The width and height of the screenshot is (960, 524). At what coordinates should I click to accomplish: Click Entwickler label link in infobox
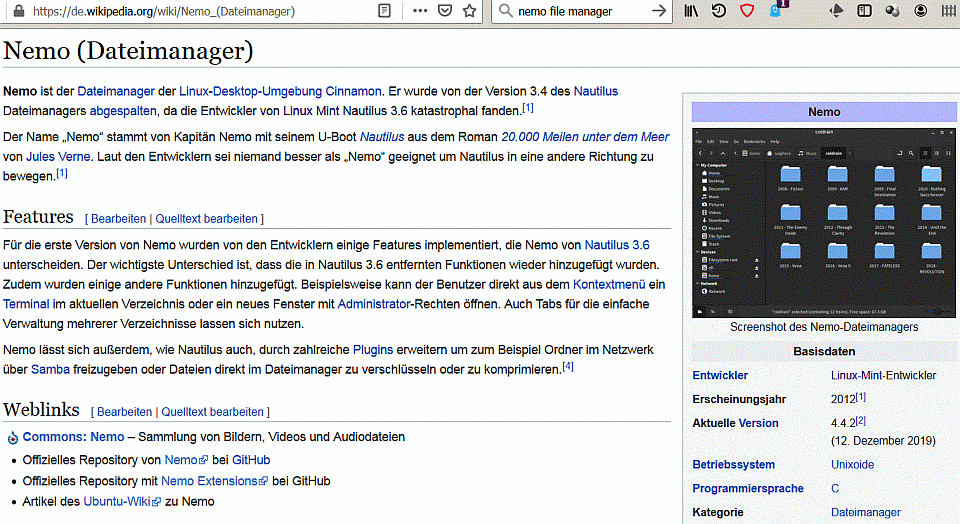[x=720, y=375]
